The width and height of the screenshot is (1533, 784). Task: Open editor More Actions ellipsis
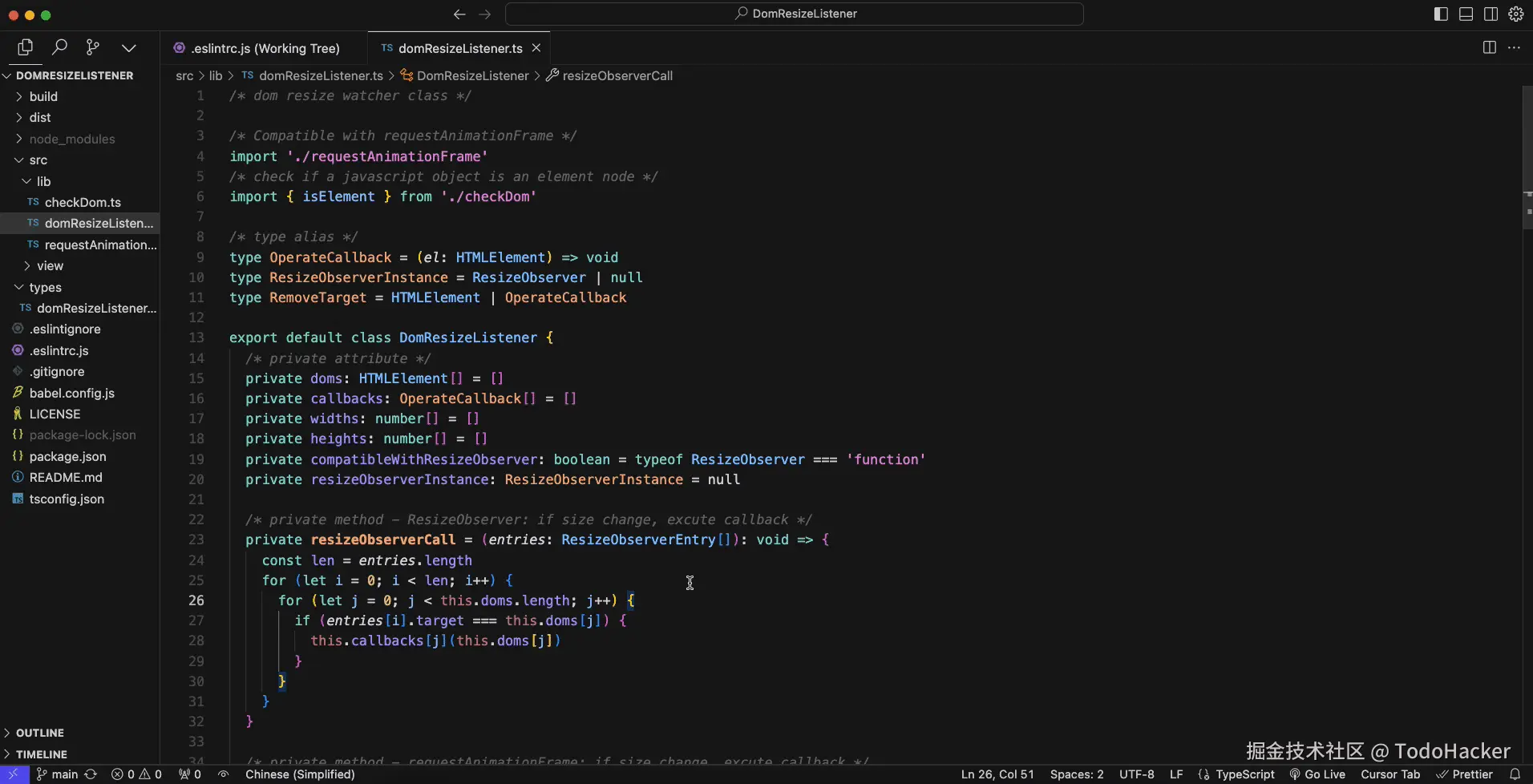click(x=1514, y=48)
